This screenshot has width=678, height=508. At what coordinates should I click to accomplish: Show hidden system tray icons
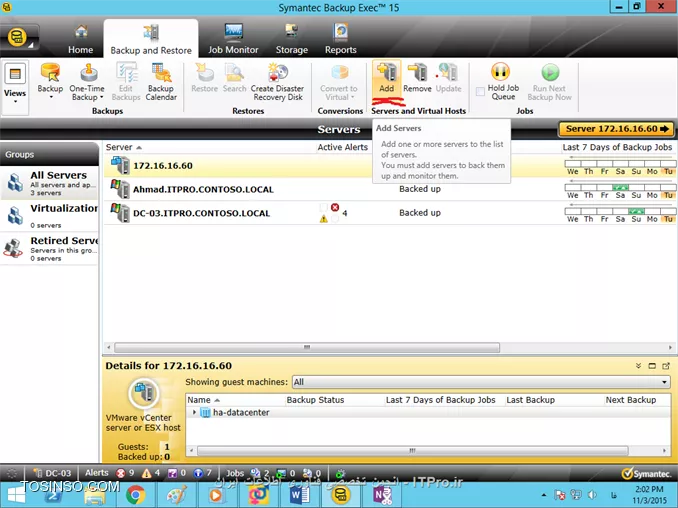pos(544,495)
